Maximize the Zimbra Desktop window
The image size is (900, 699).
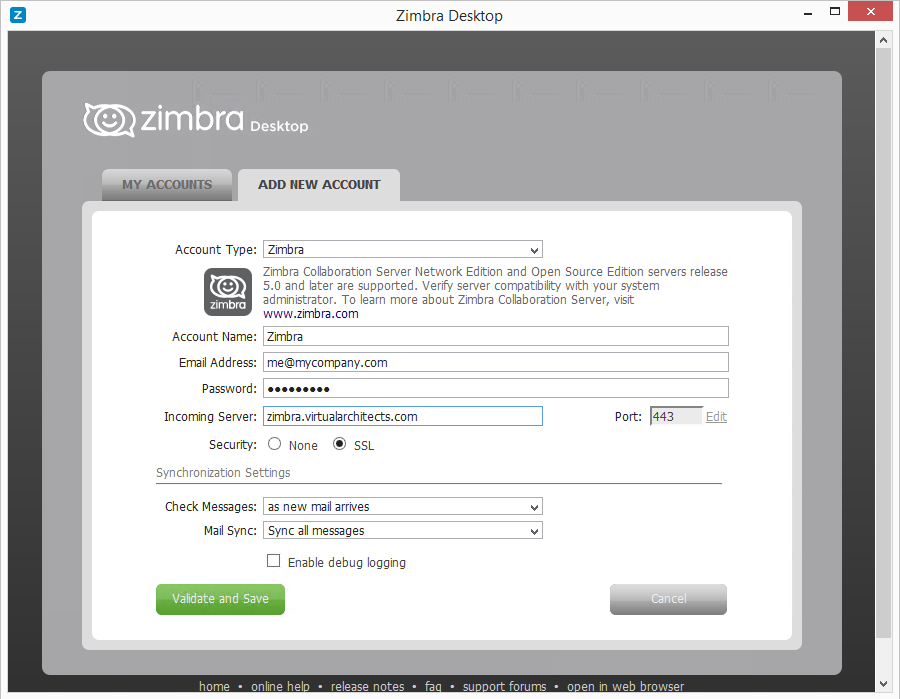(x=835, y=11)
